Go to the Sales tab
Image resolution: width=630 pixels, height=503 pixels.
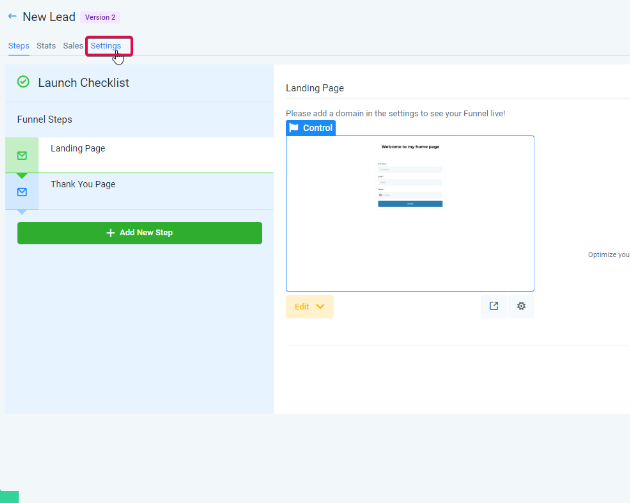pos(73,46)
